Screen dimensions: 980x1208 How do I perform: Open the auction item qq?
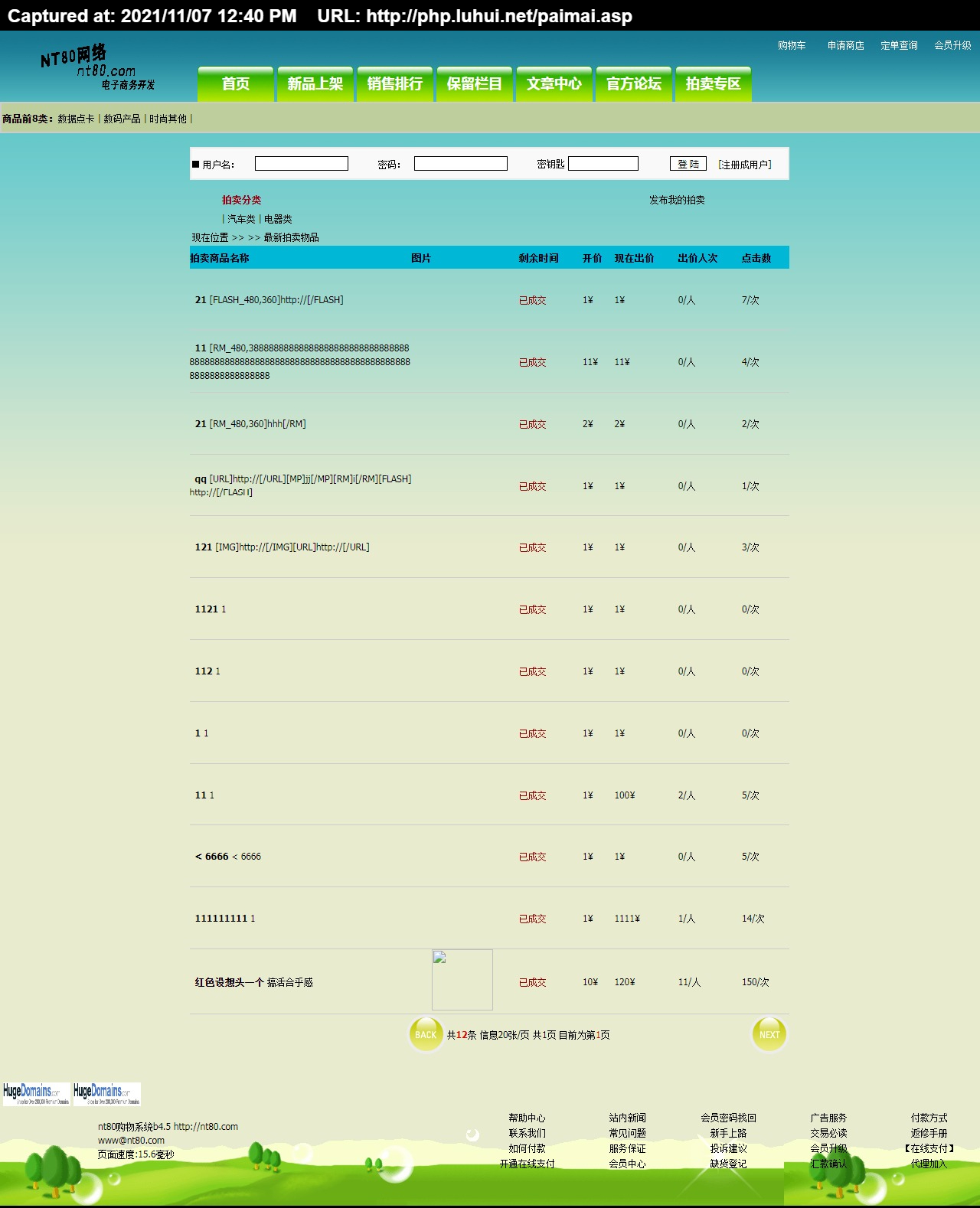point(201,479)
